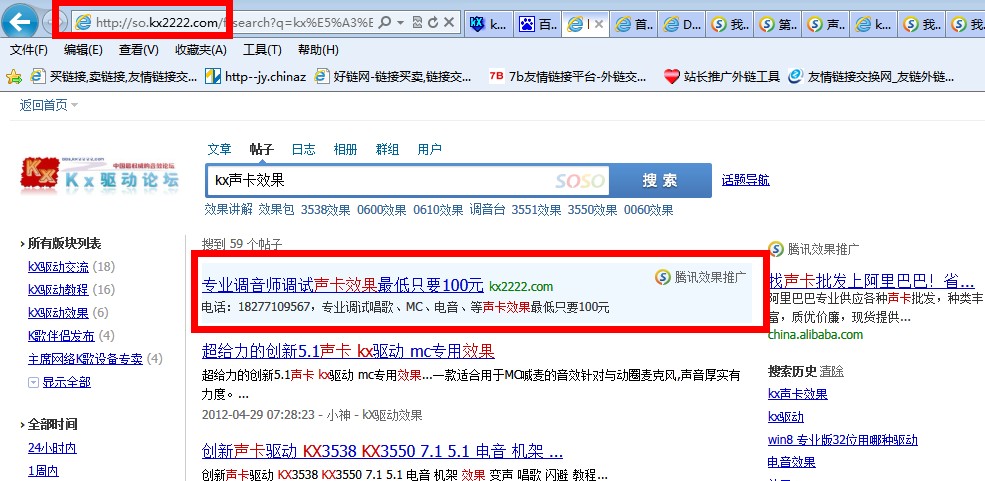Filter by kX驱动交流 board
985x481 pixels.
click(x=58, y=266)
